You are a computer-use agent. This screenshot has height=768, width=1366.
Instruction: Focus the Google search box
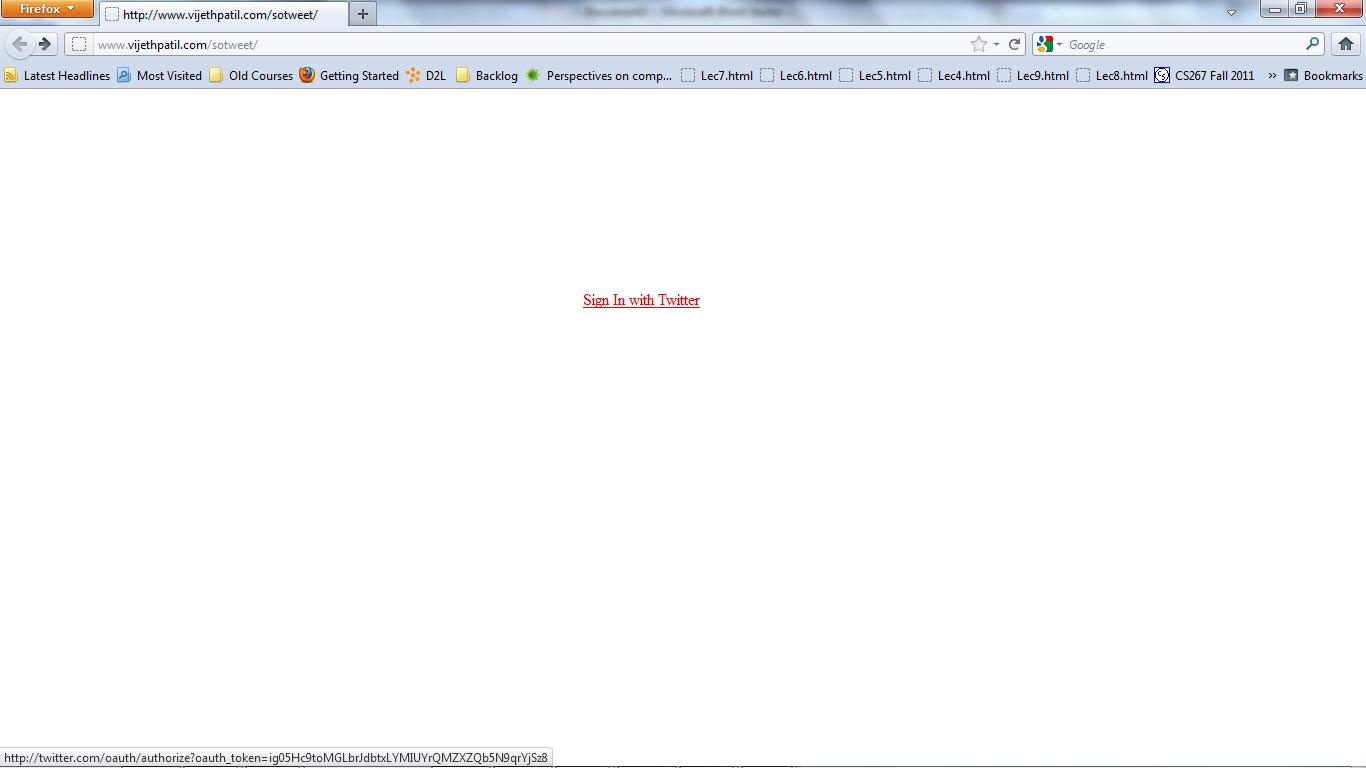(x=1184, y=44)
